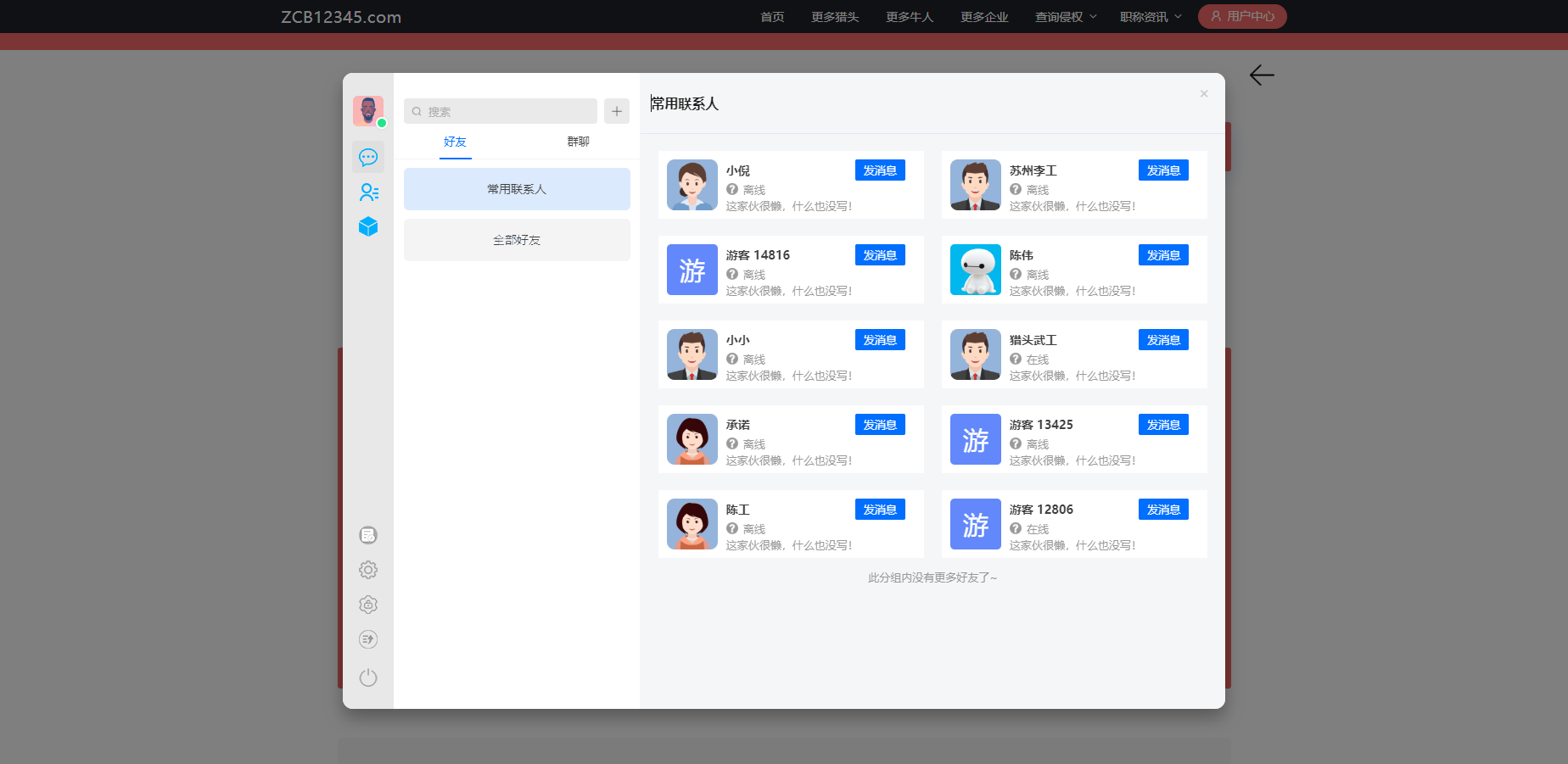Click the plus button beside search
The height and width of the screenshot is (764, 1568).
[x=617, y=111]
